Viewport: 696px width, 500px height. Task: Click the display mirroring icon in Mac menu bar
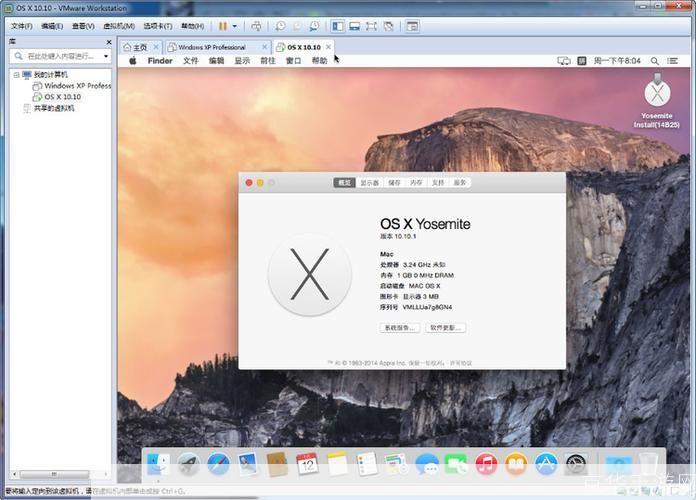pyautogui.click(x=563, y=61)
